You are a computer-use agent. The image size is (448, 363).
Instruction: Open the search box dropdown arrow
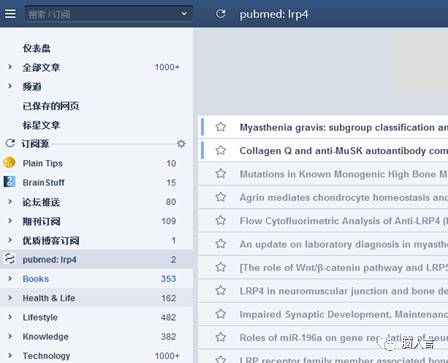point(184,14)
